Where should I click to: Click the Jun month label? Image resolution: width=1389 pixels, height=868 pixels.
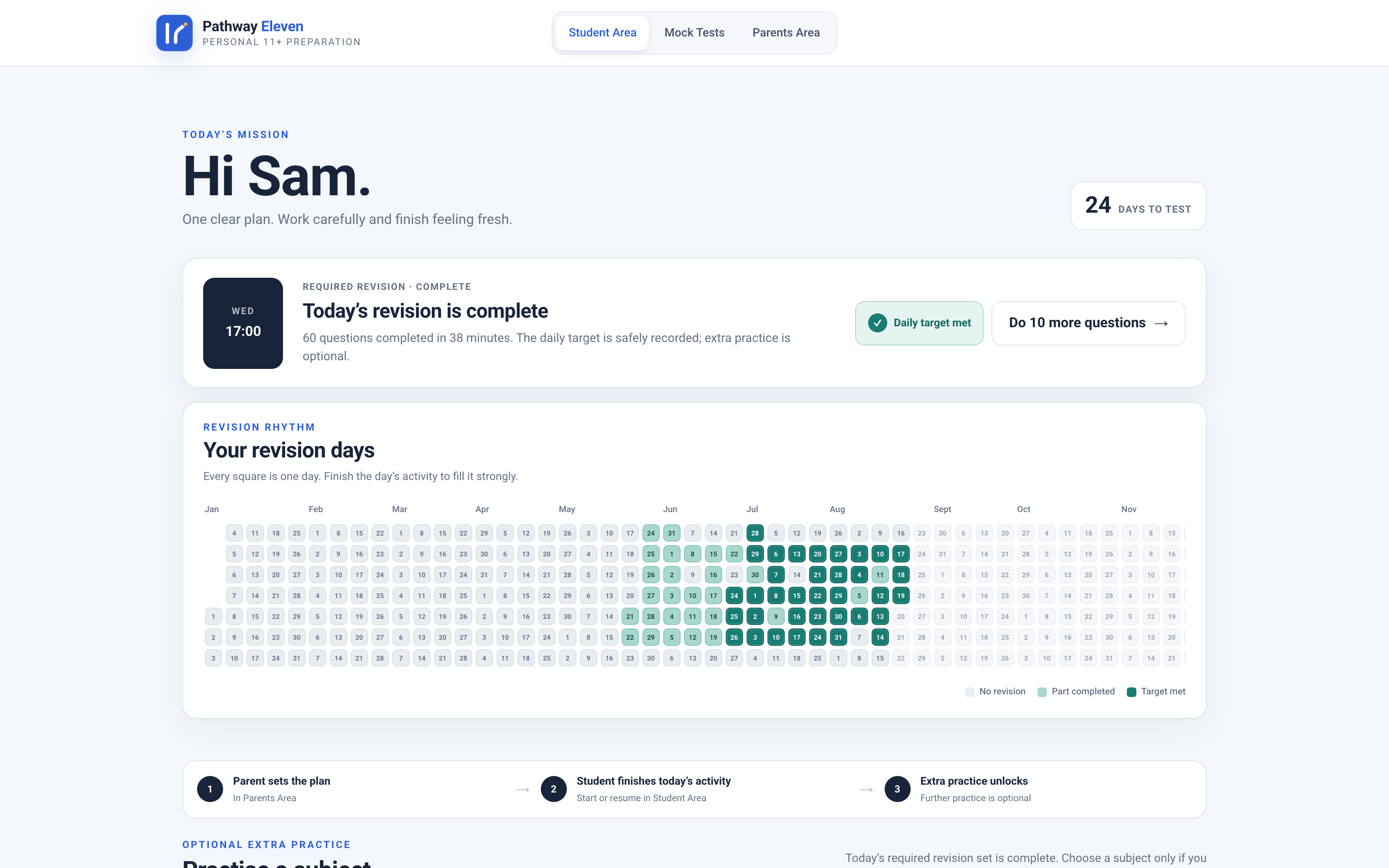pyautogui.click(x=670, y=509)
